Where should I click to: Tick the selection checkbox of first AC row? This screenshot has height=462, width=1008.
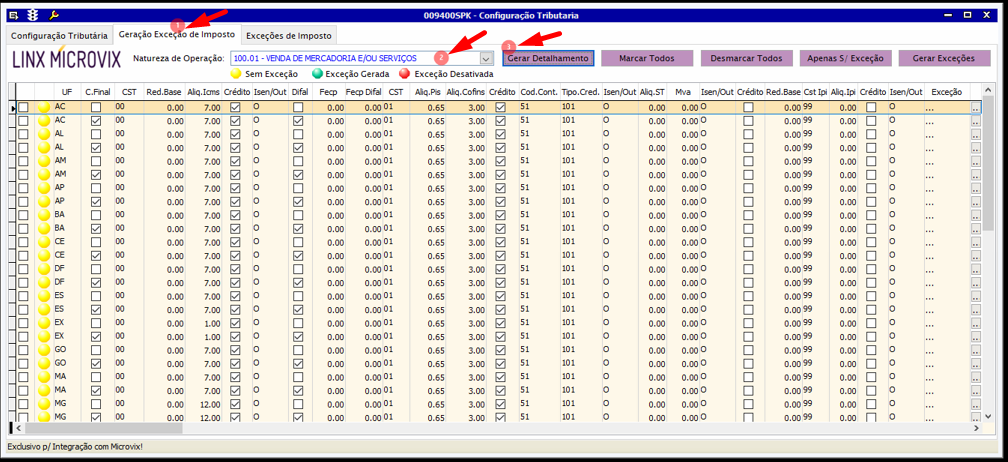[24, 107]
